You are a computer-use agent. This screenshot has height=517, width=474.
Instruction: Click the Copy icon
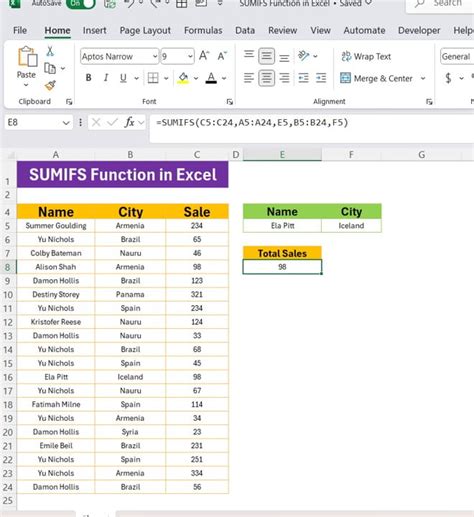(x=50, y=68)
